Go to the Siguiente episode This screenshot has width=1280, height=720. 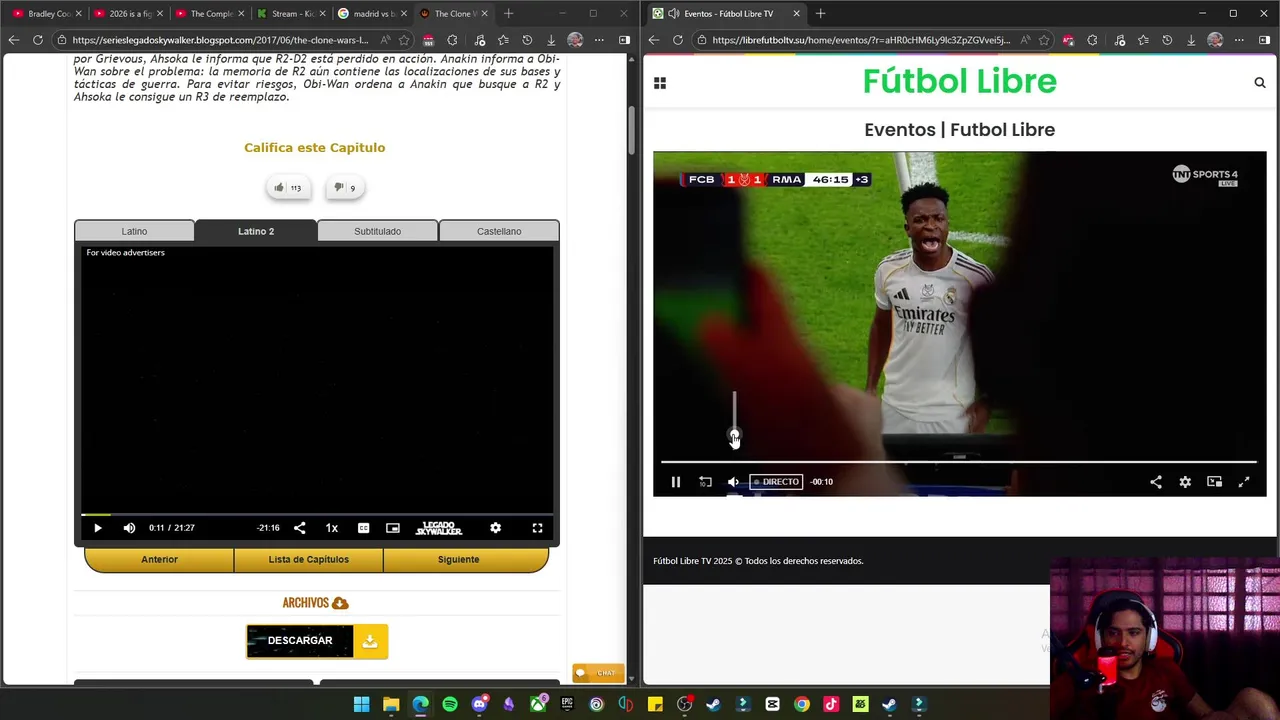[x=458, y=559]
